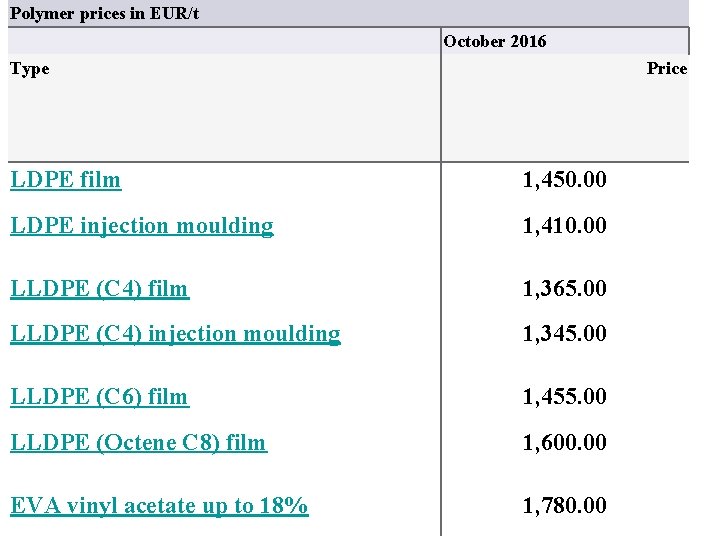
Task: Select the 1,600.00 price value
Action: [564, 443]
